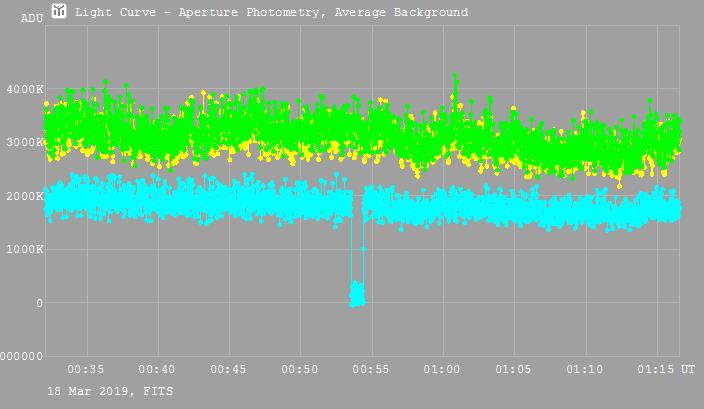The height and width of the screenshot is (409, 704).
Task: Select the 00:45 time axis tick label
Action: (x=229, y=370)
